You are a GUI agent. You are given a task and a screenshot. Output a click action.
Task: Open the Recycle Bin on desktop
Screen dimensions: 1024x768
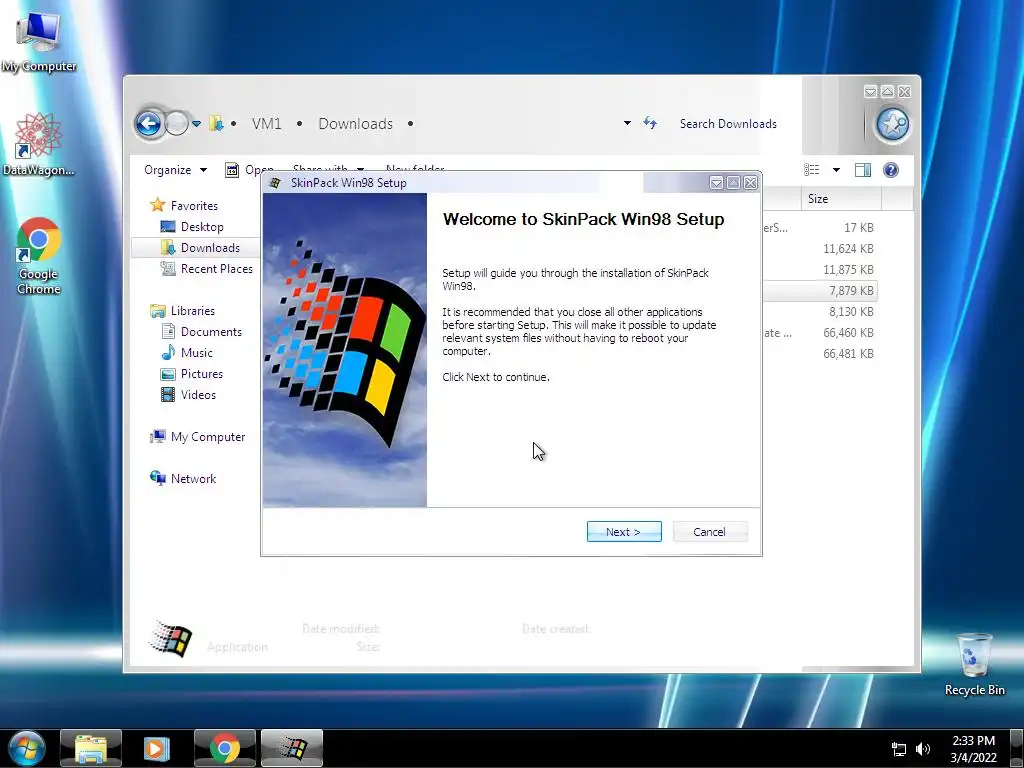pyautogui.click(x=974, y=664)
